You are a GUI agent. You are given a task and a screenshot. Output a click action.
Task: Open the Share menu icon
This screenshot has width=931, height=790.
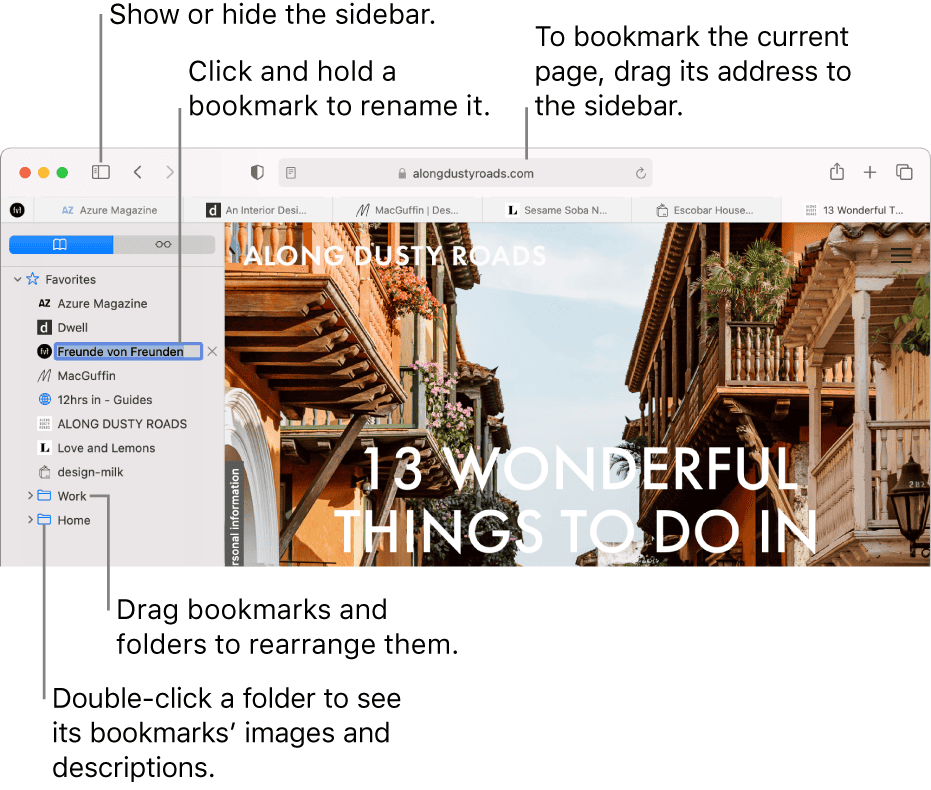837,172
